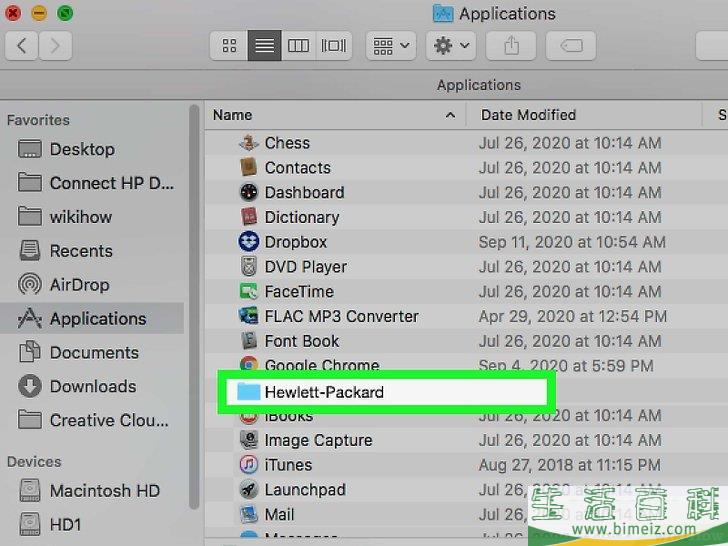Click the Downloads arrow icon
The image size is (728, 546).
[x=30, y=386]
